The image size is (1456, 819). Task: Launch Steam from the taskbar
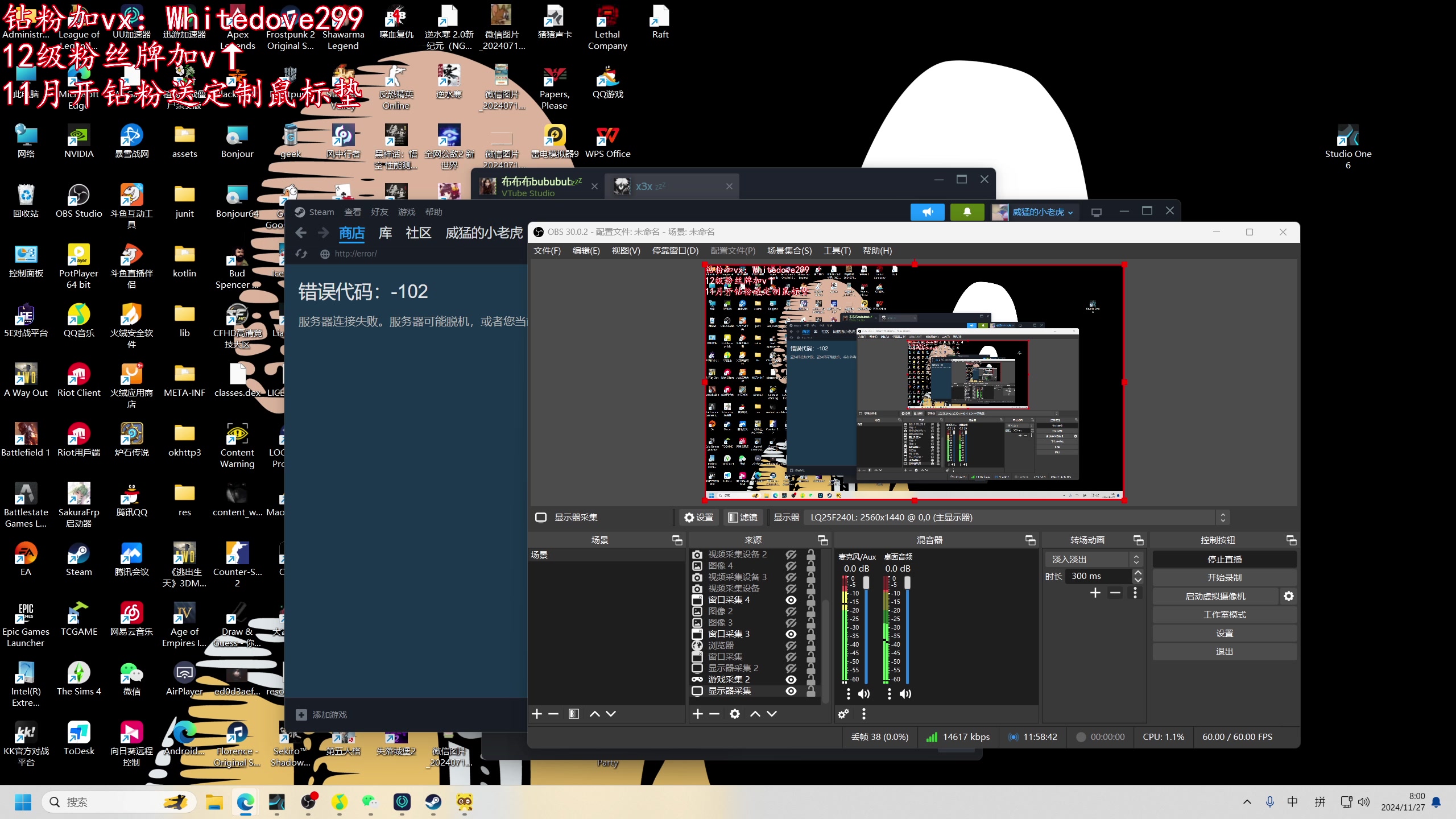(433, 802)
